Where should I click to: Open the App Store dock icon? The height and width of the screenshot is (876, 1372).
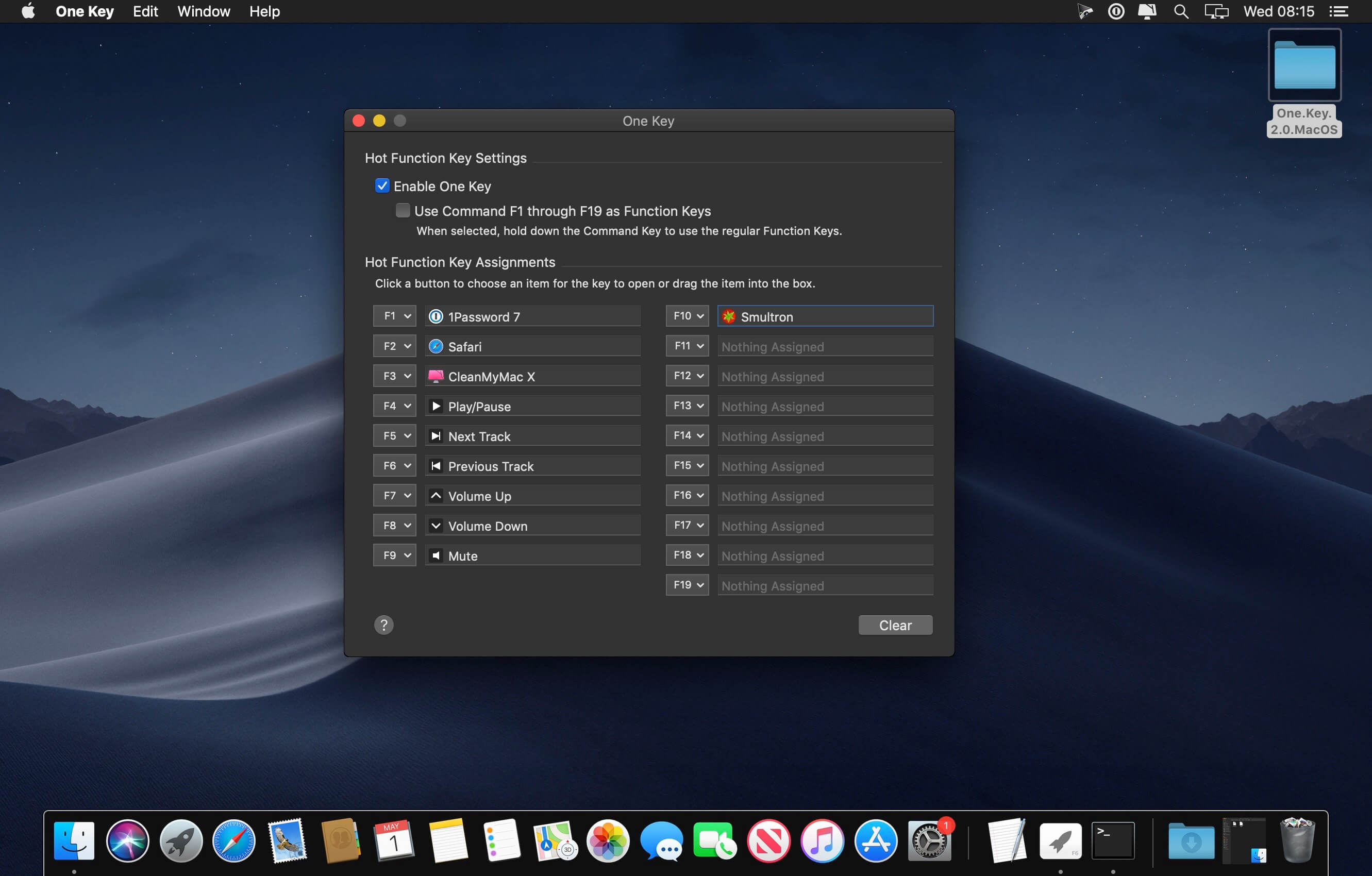click(875, 840)
